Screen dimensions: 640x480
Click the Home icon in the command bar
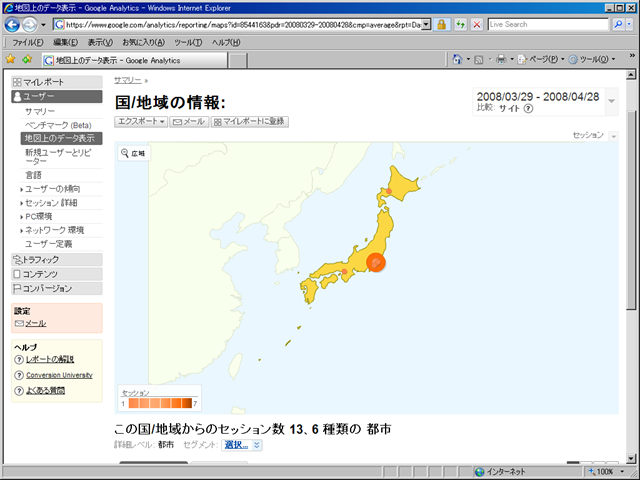click(x=457, y=60)
